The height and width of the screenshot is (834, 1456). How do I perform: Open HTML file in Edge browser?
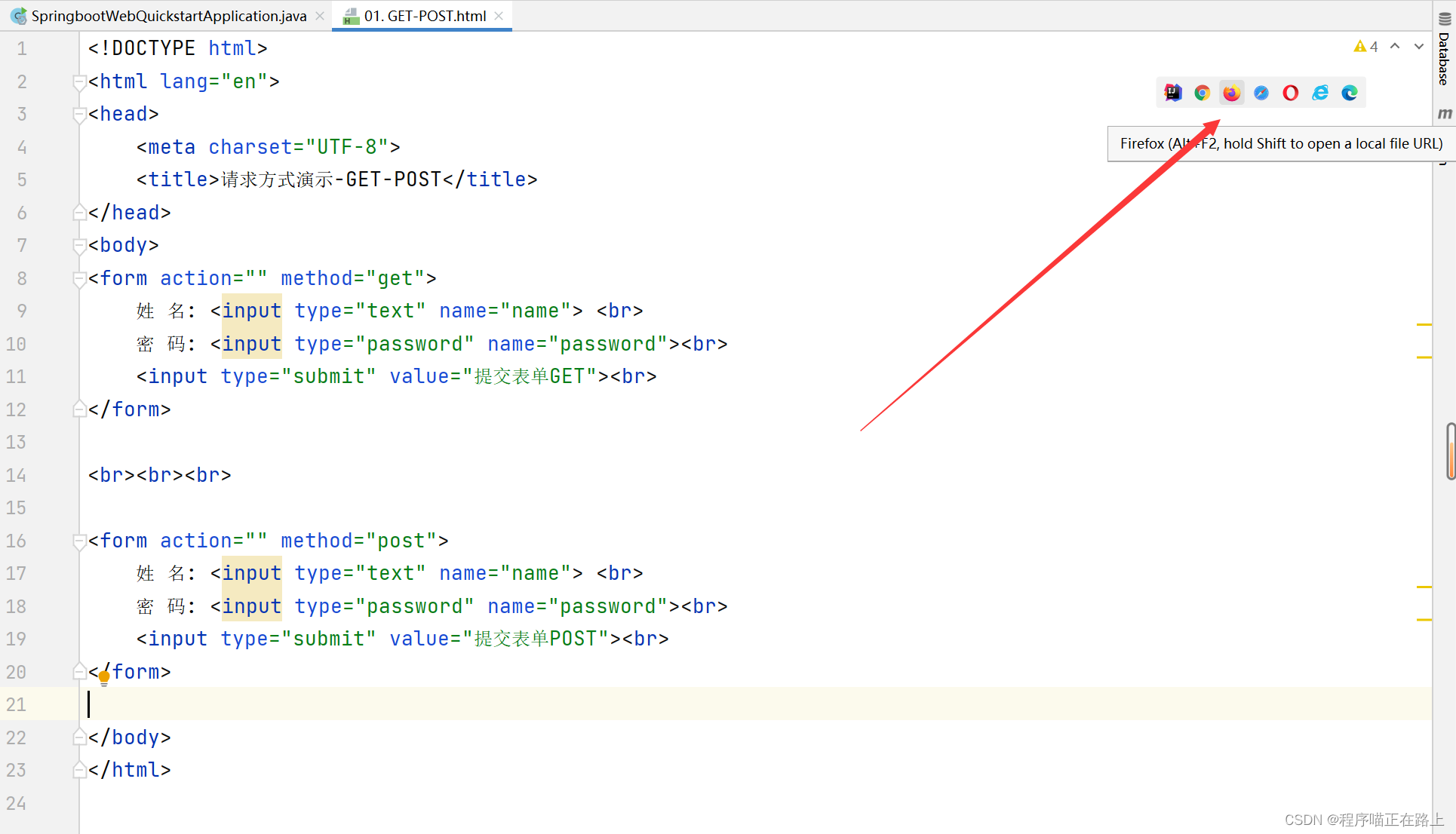coord(1349,93)
